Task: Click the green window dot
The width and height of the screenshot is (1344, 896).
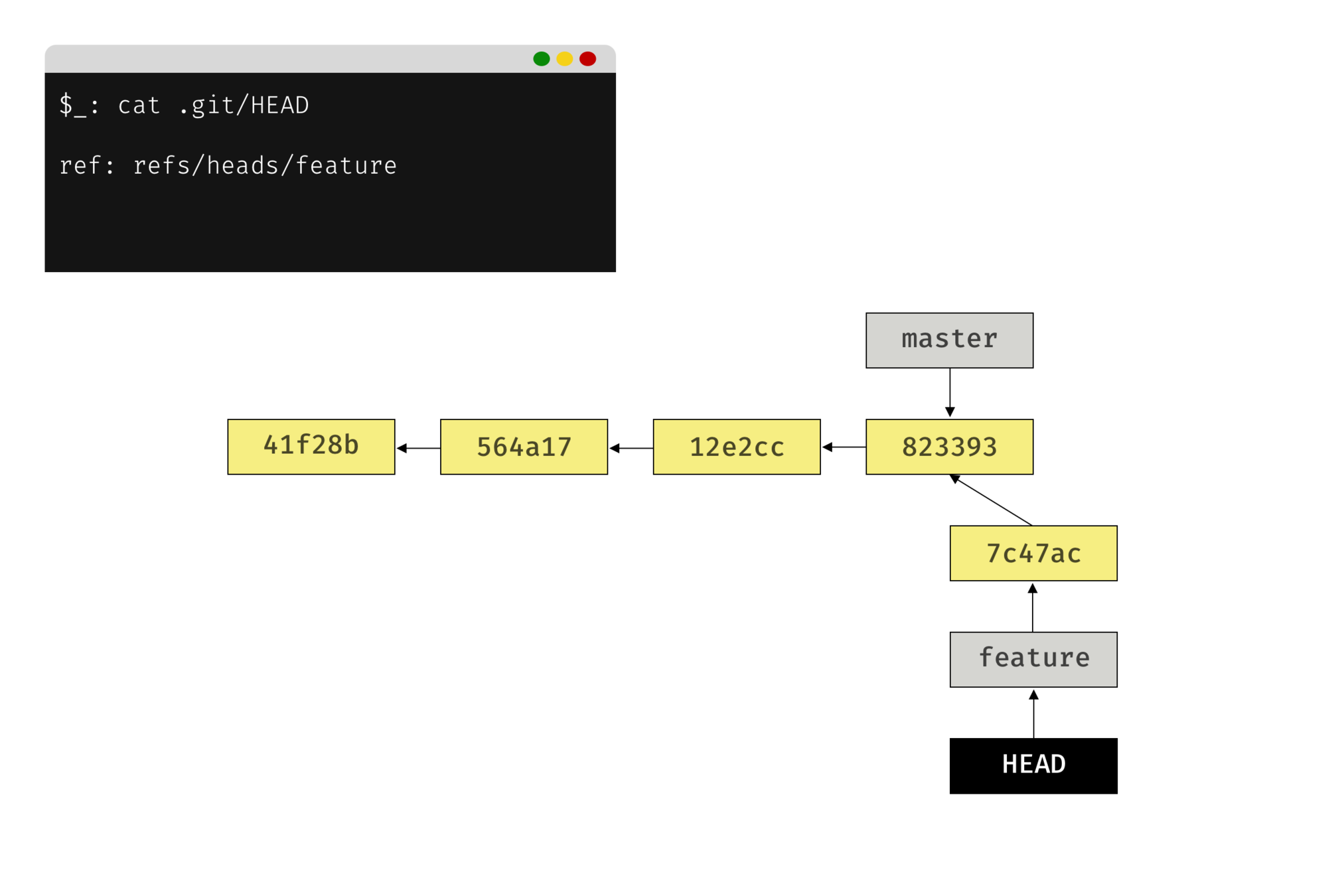Action: pyautogui.click(x=541, y=59)
